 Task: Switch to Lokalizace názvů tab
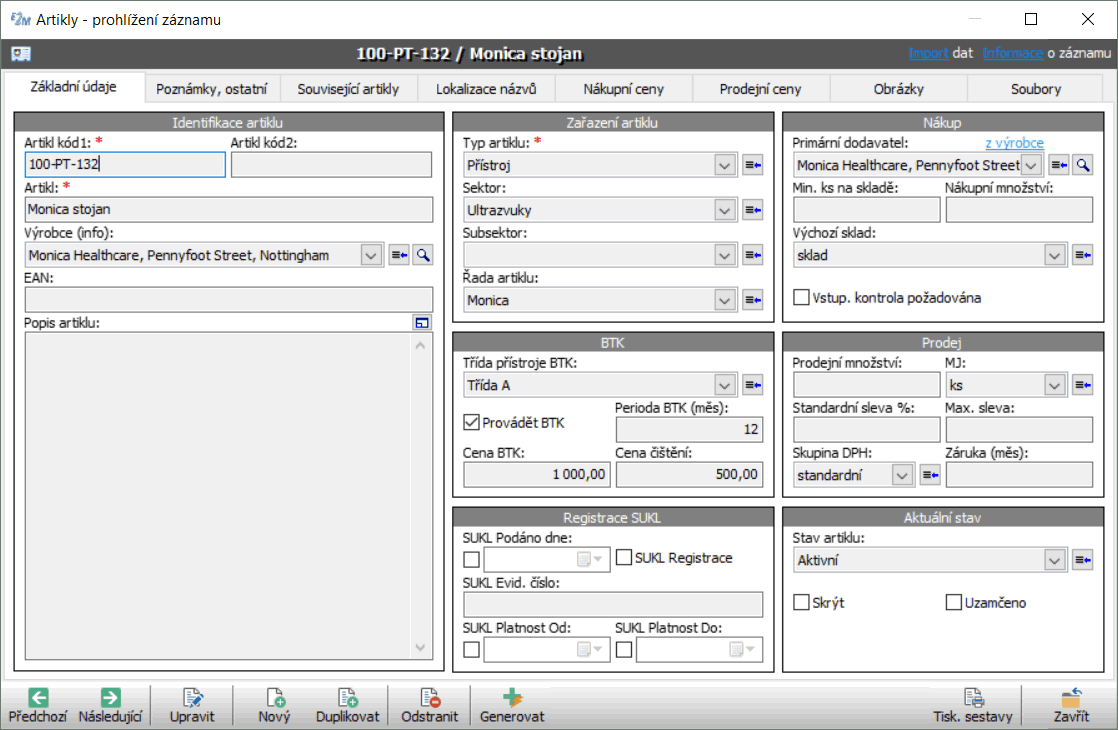(486, 89)
